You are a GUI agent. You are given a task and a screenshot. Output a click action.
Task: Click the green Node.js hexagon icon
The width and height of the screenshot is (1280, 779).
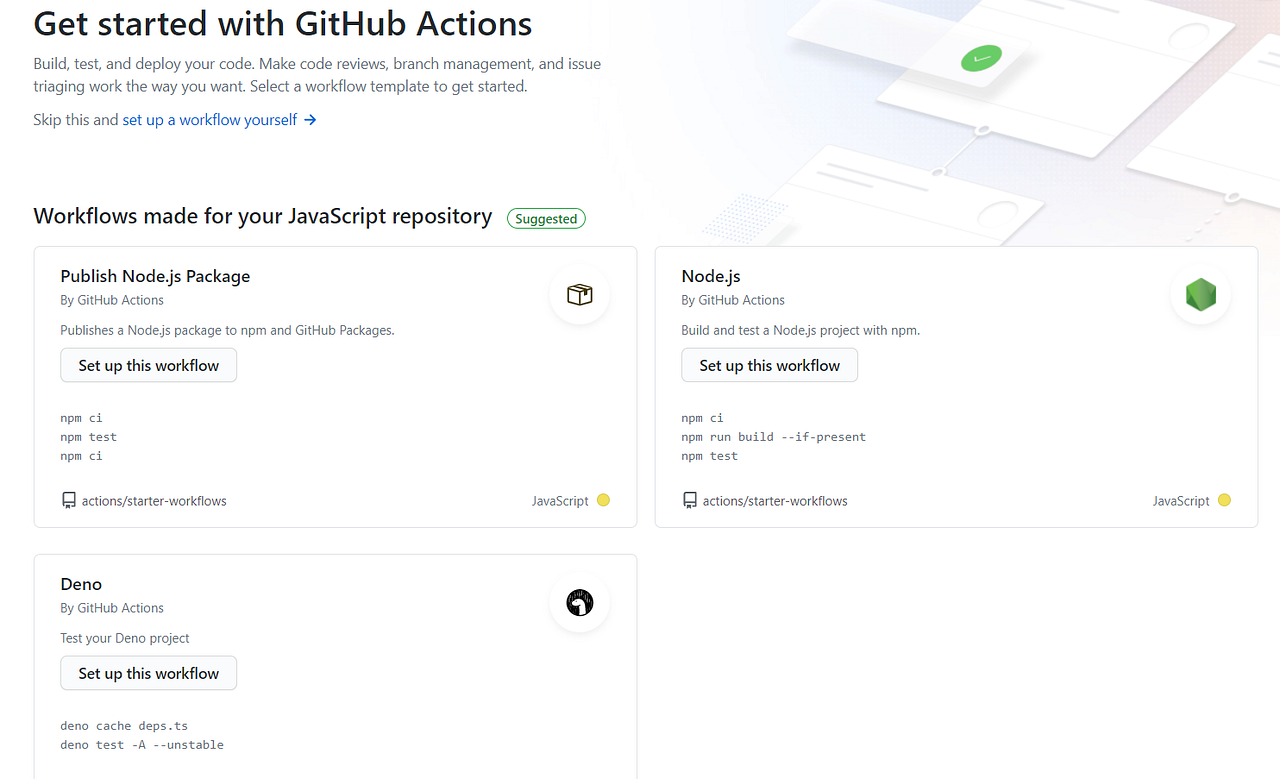1200,294
